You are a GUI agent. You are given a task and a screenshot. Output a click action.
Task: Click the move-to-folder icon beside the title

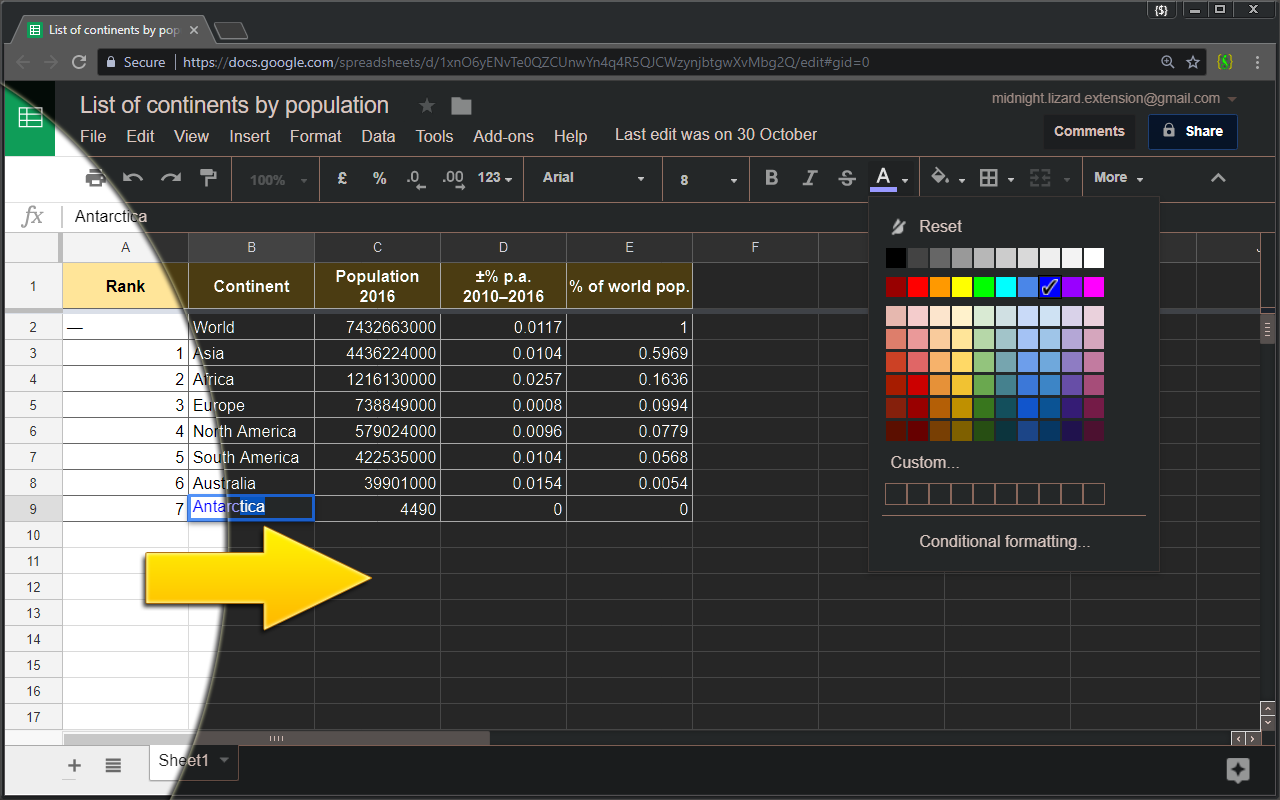pyautogui.click(x=461, y=106)
